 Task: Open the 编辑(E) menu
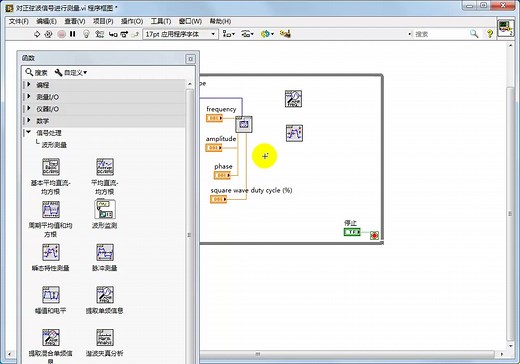[47, 21]
